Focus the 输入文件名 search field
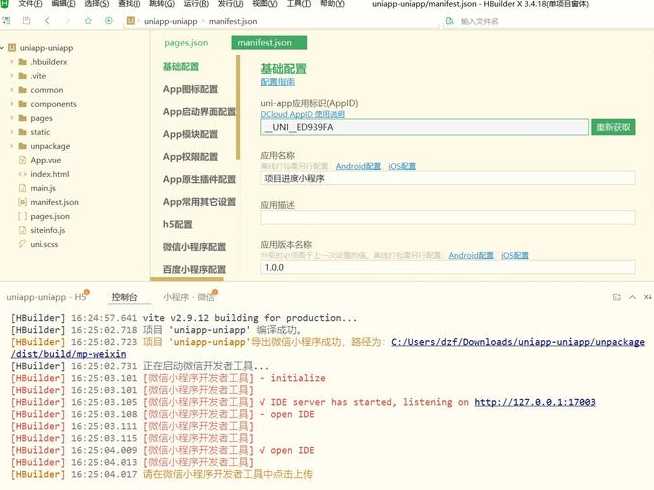 (x=480, y=21)
